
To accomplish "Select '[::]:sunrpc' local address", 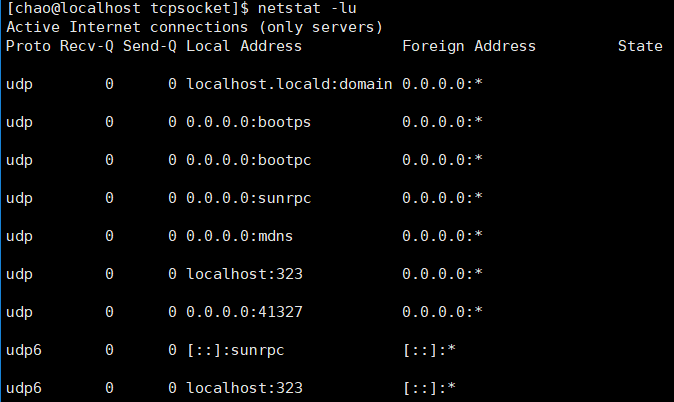I will pos(235,350).
